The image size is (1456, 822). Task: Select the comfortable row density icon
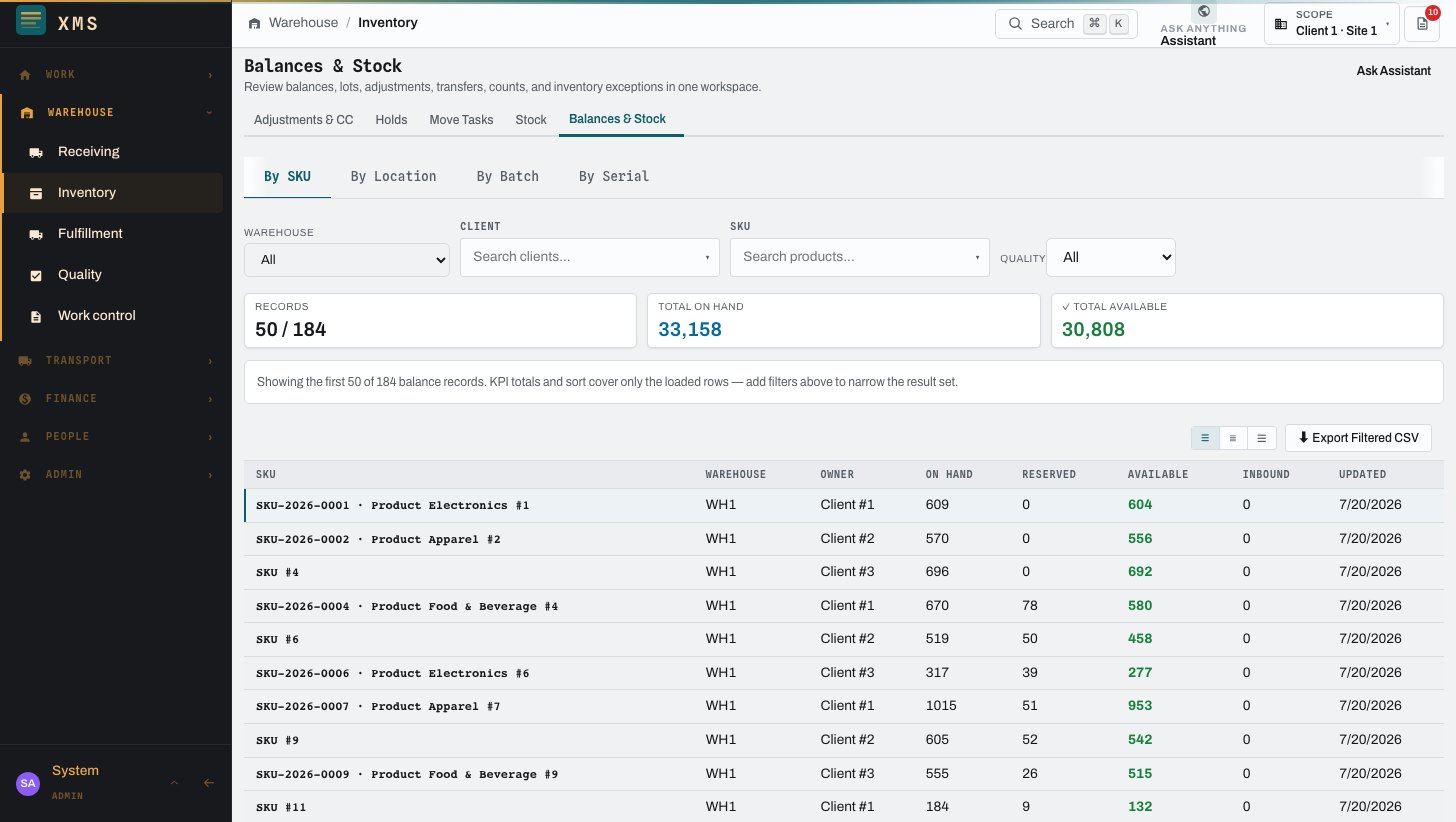coord(1262,438)
